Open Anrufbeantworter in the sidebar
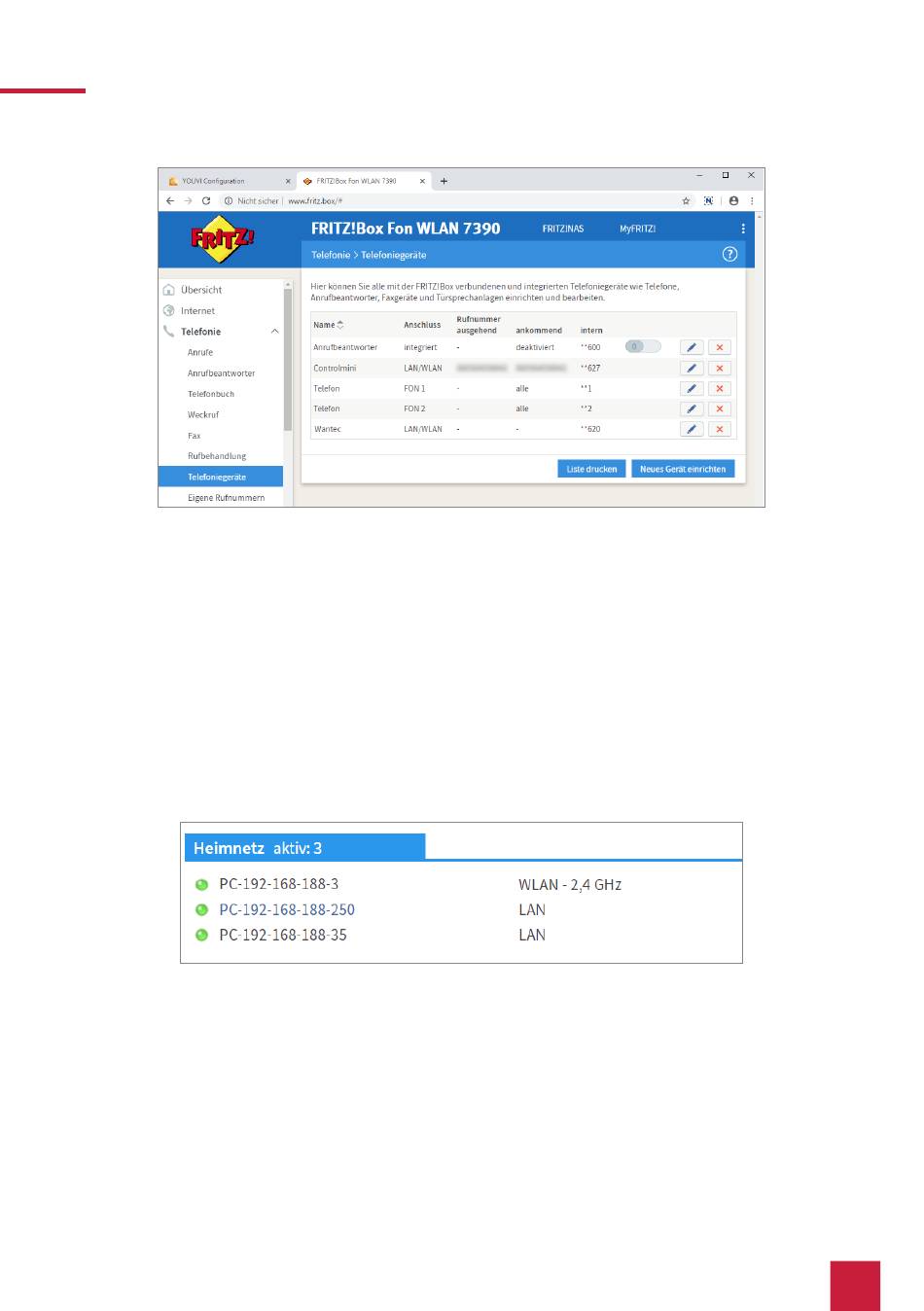The image size is (924, 1311). point(221,373)
